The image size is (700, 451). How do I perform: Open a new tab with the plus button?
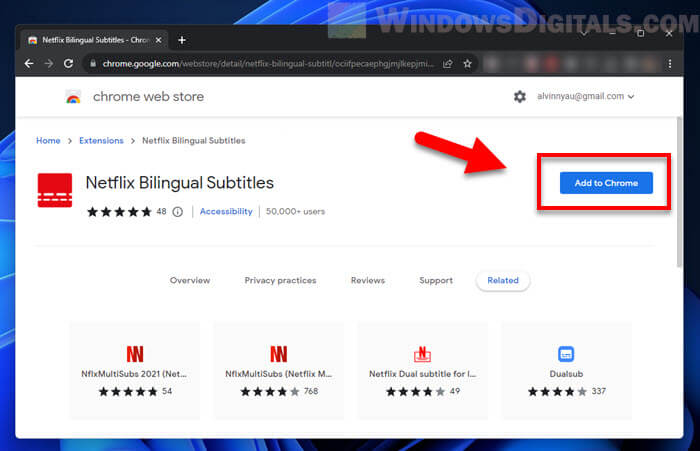click(182, 40)
